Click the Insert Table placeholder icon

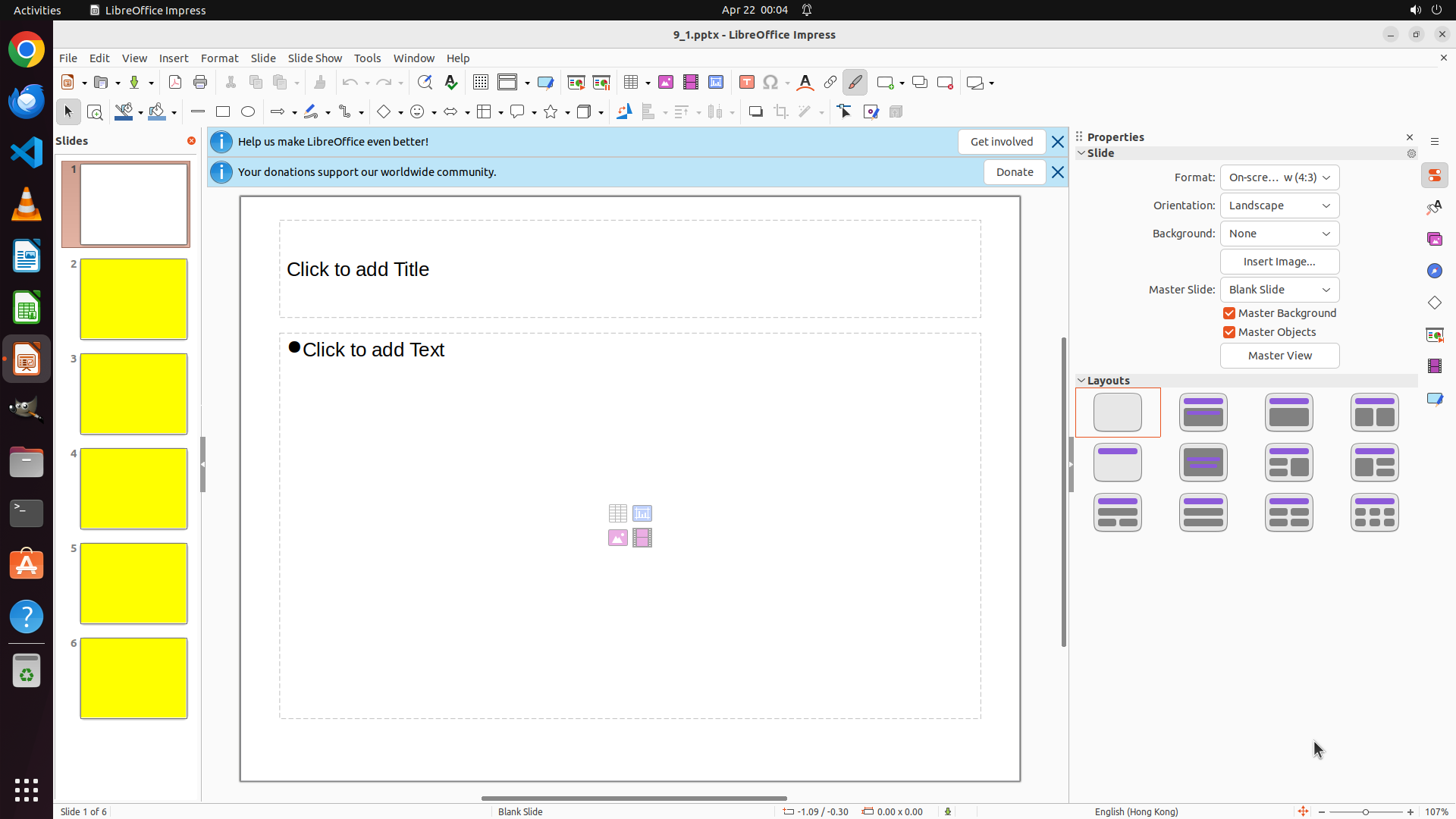(617, 513)
